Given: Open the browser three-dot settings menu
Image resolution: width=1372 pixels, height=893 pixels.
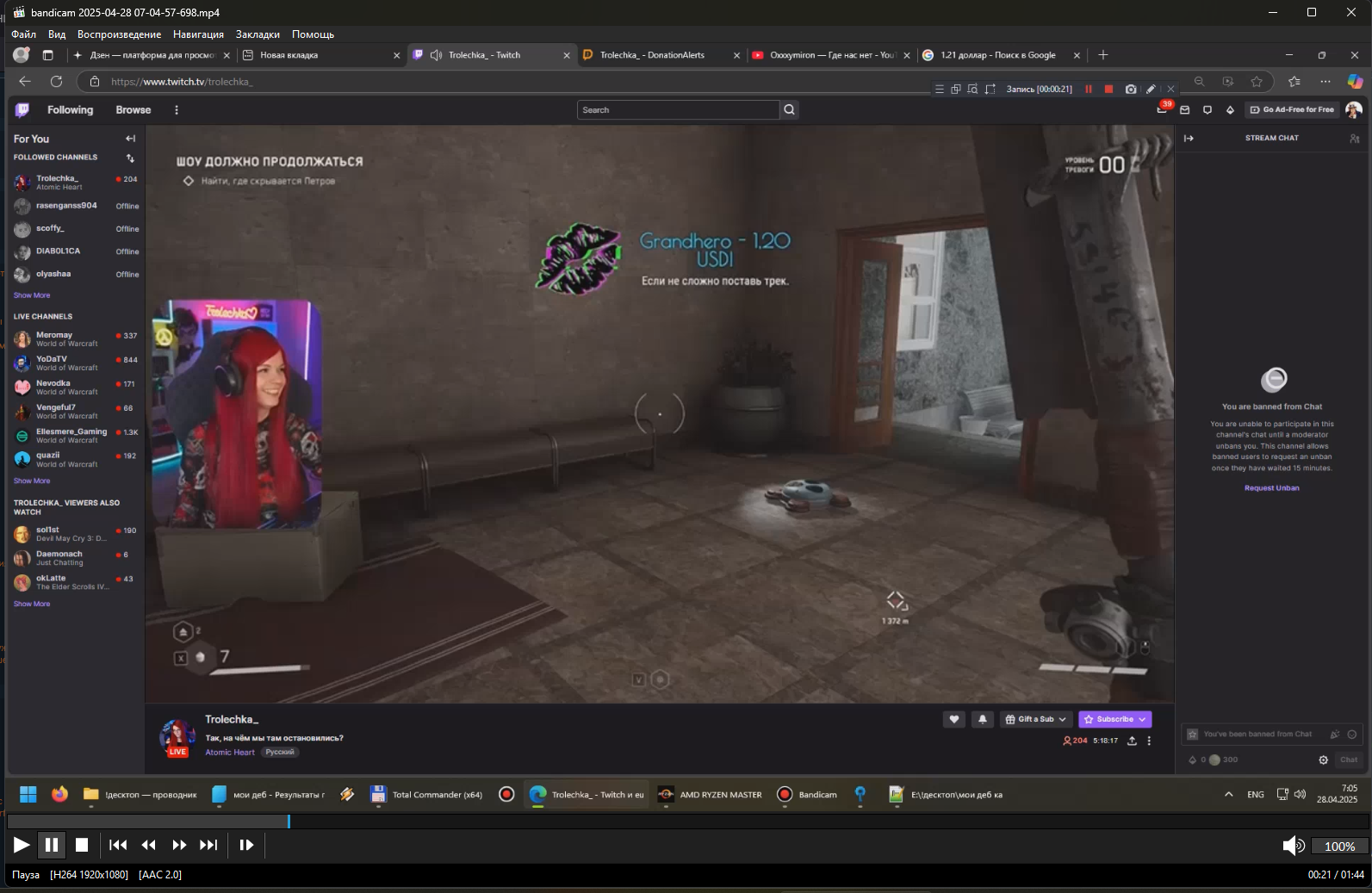Looking at the screenshot, I should click(1325, 81).
